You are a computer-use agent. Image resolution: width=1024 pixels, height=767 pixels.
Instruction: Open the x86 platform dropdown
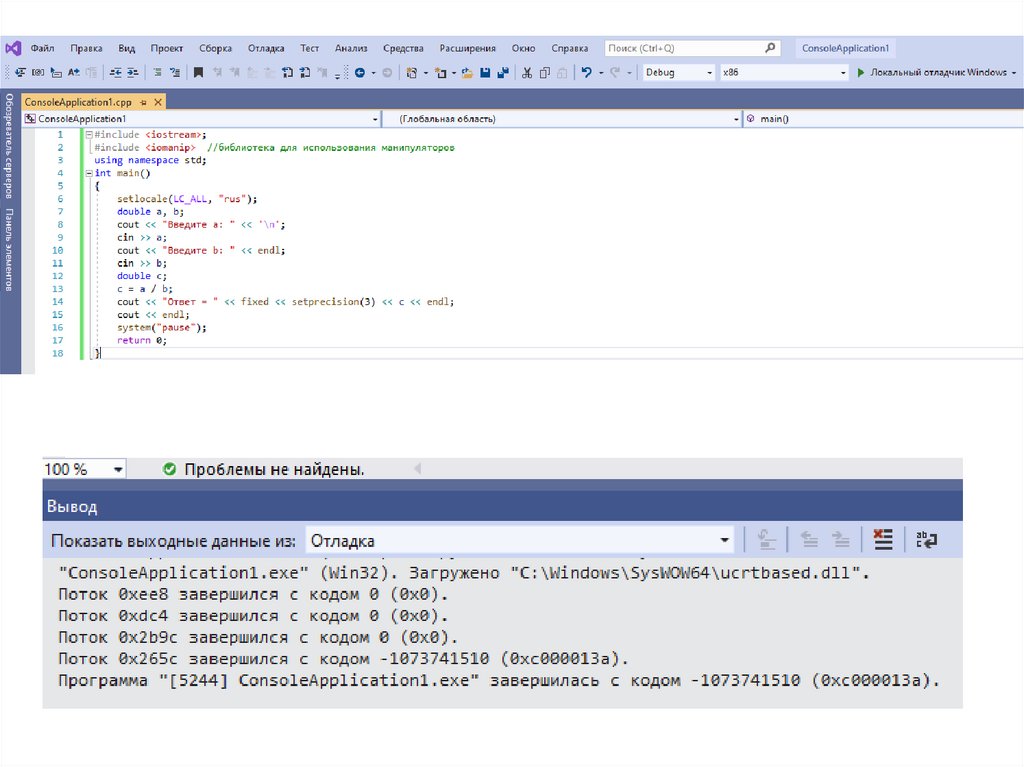click(x=840, y=73)
